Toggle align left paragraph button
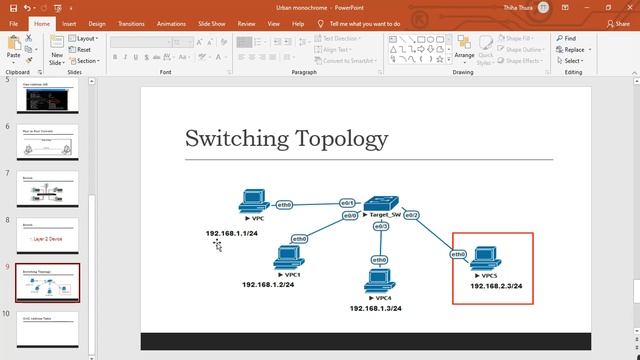 [x=241, y=57]
